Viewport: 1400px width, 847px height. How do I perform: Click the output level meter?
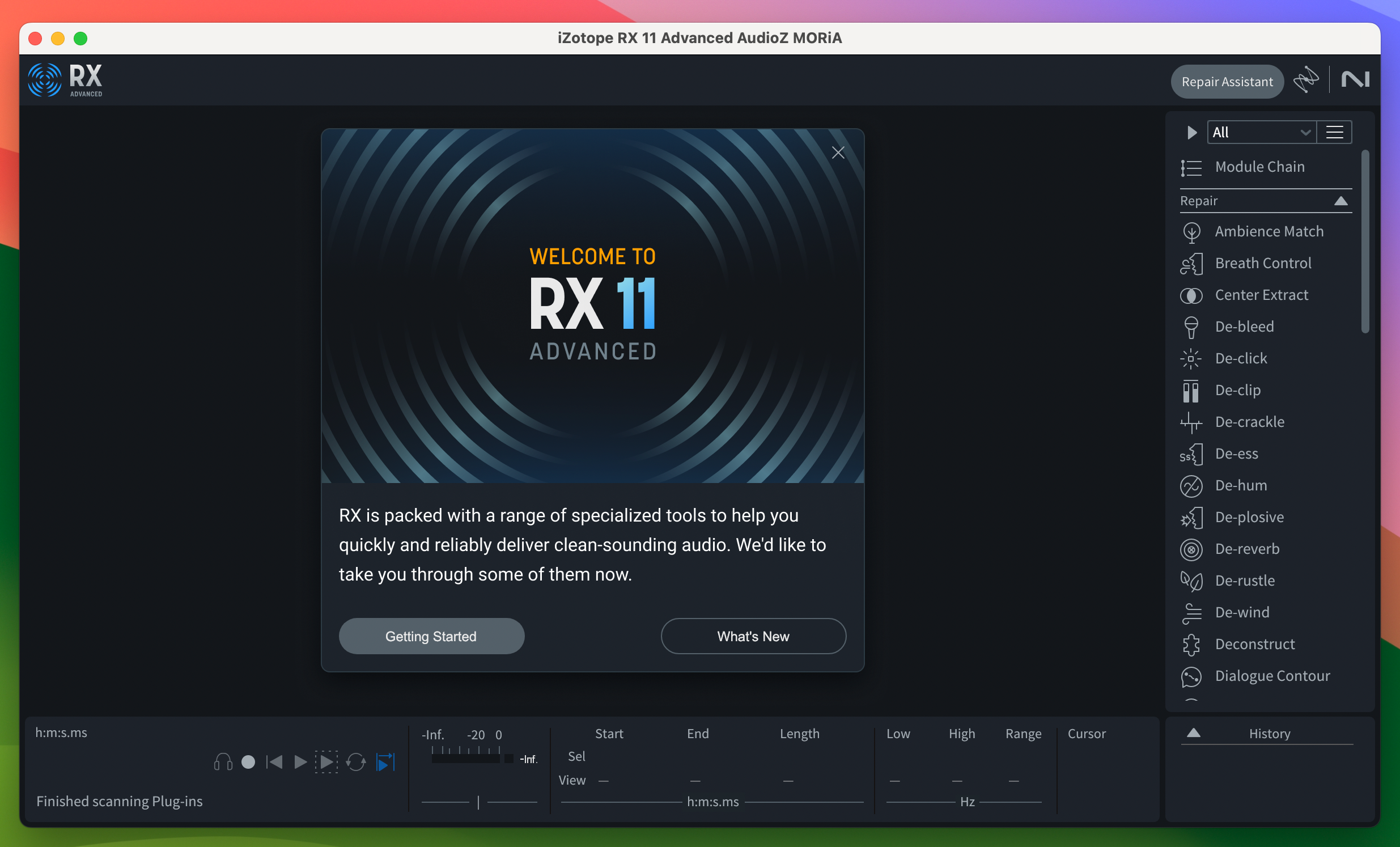(466, 759)
